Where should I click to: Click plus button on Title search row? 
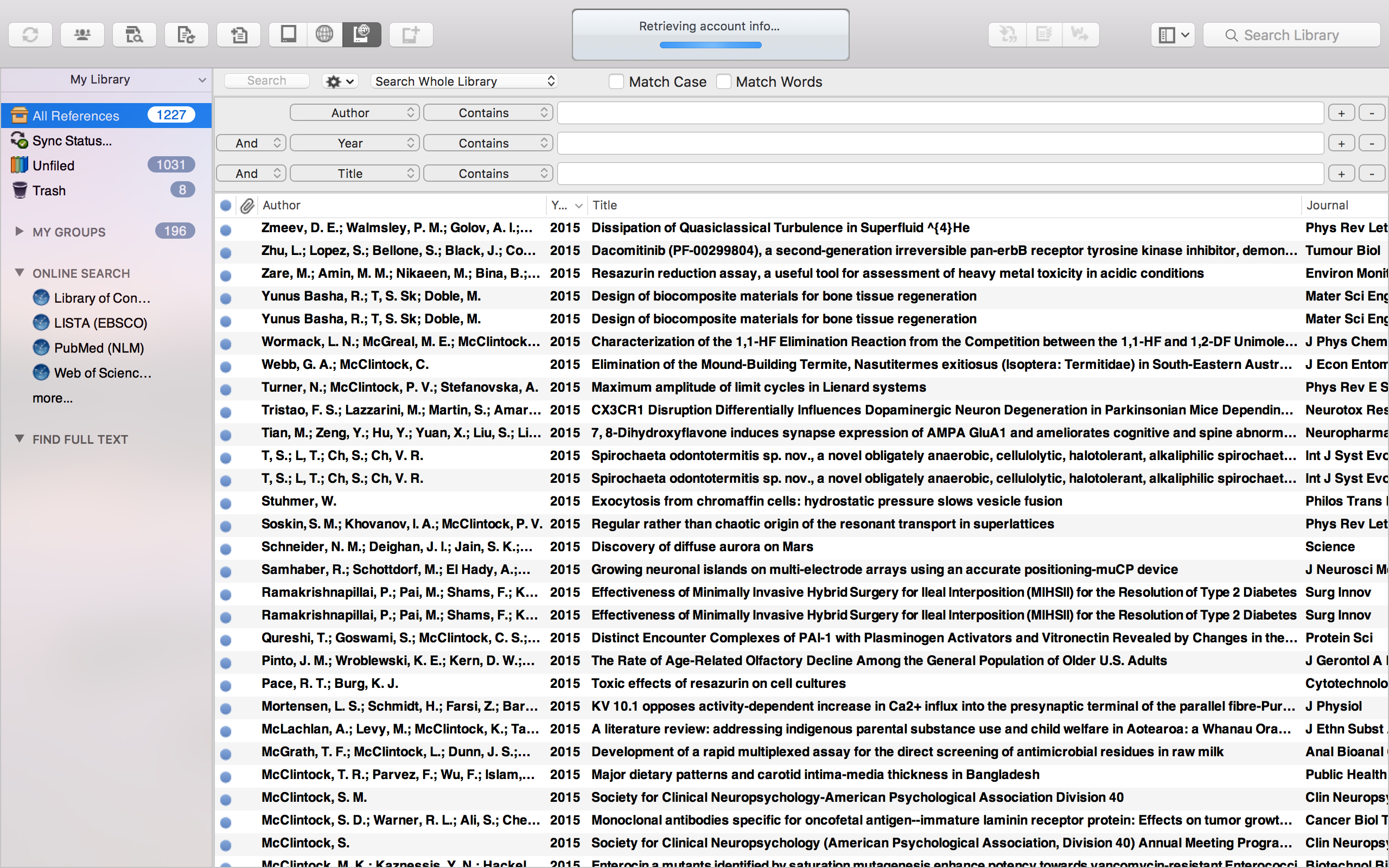[x=1341, y=174]
